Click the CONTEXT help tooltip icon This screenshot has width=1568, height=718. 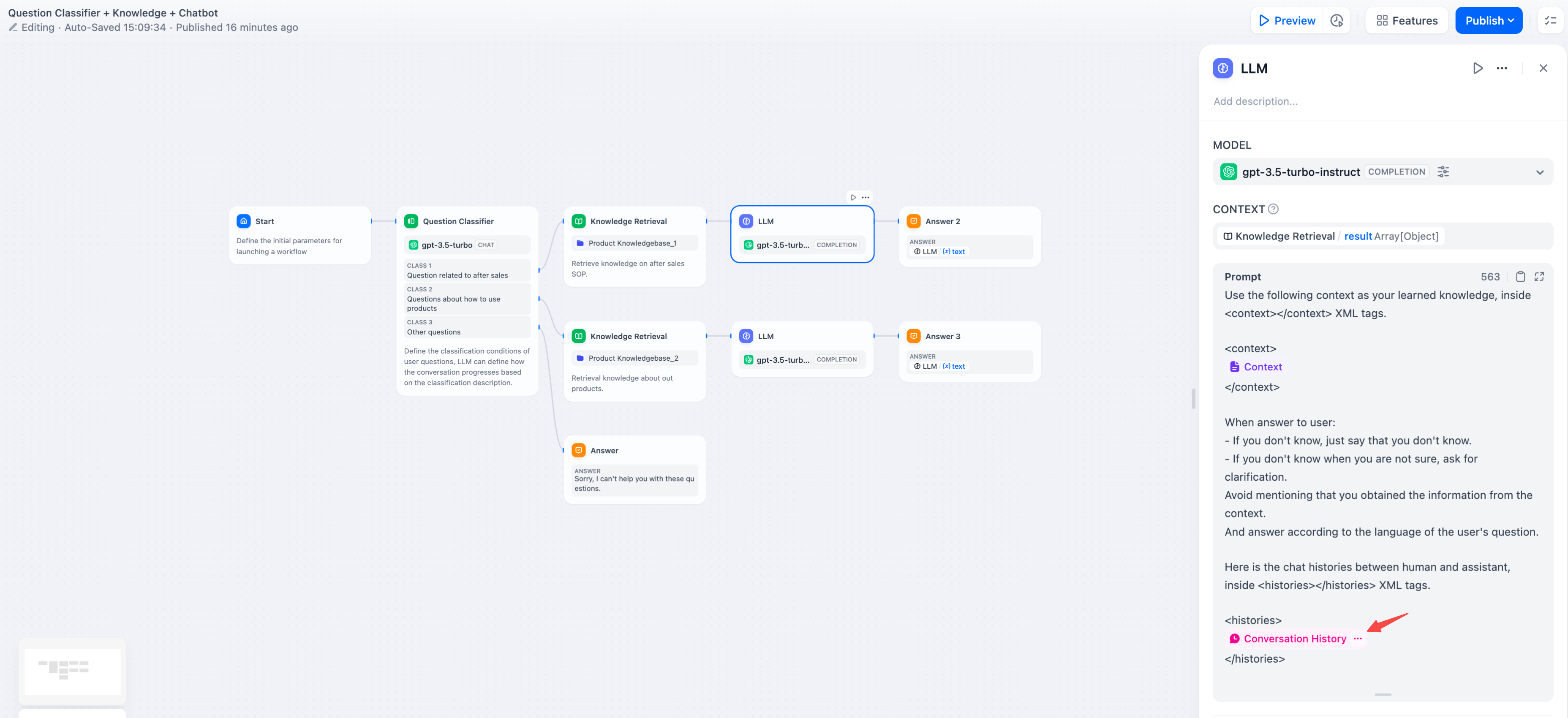(x=1273, y=209)
